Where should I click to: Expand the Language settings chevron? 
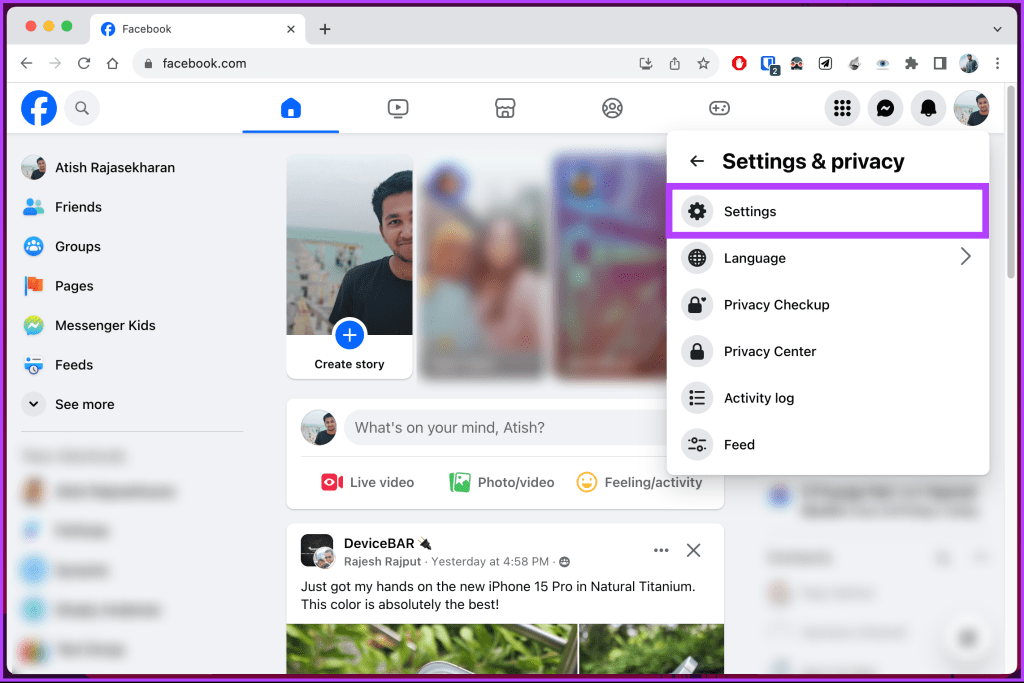(x=965, y=257)
